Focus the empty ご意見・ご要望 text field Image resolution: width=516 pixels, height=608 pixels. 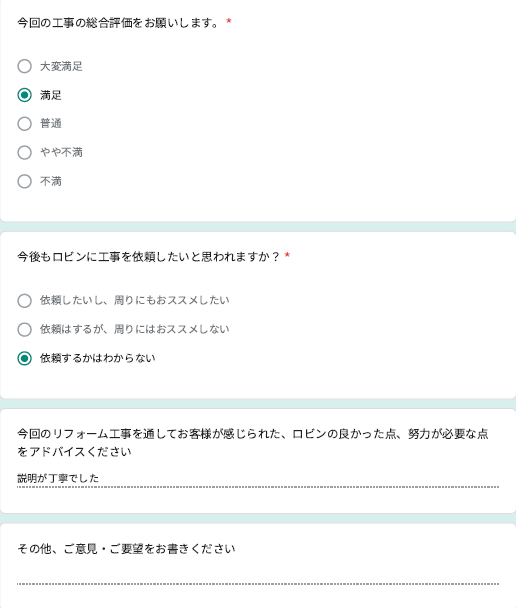click(258, 576)
